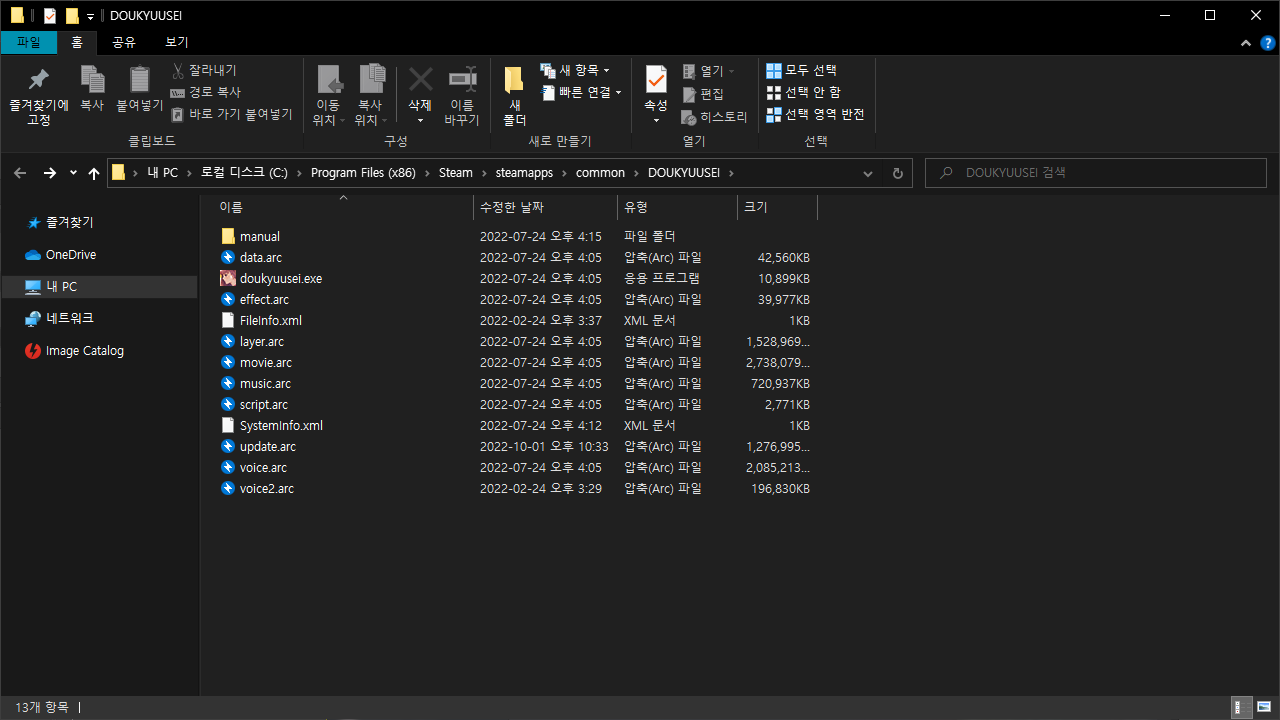Select the update.arc file
The width and height of the screenshot is (1280, 720).
point(268,447)
